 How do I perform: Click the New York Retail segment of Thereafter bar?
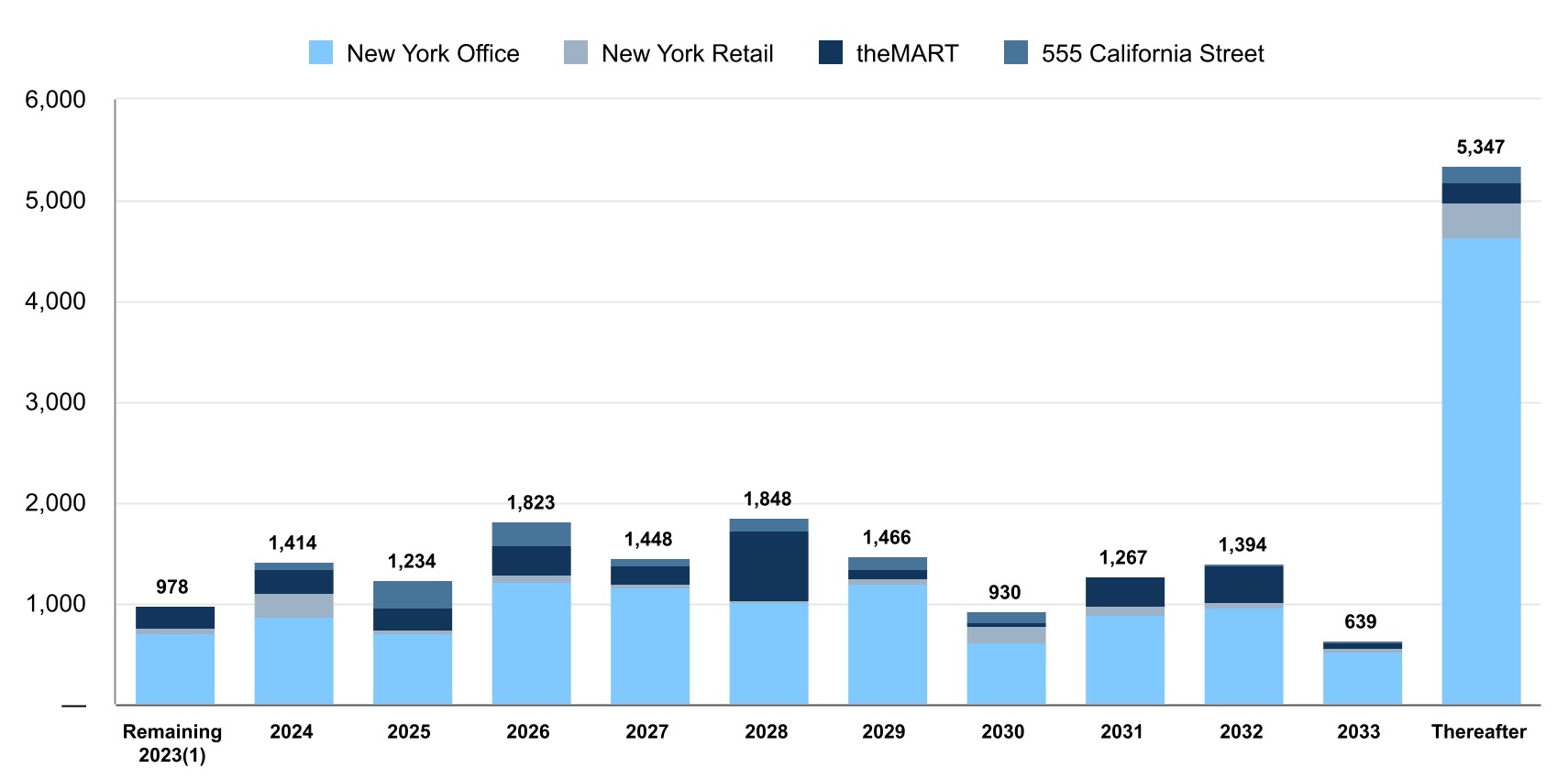point(1481,221)
